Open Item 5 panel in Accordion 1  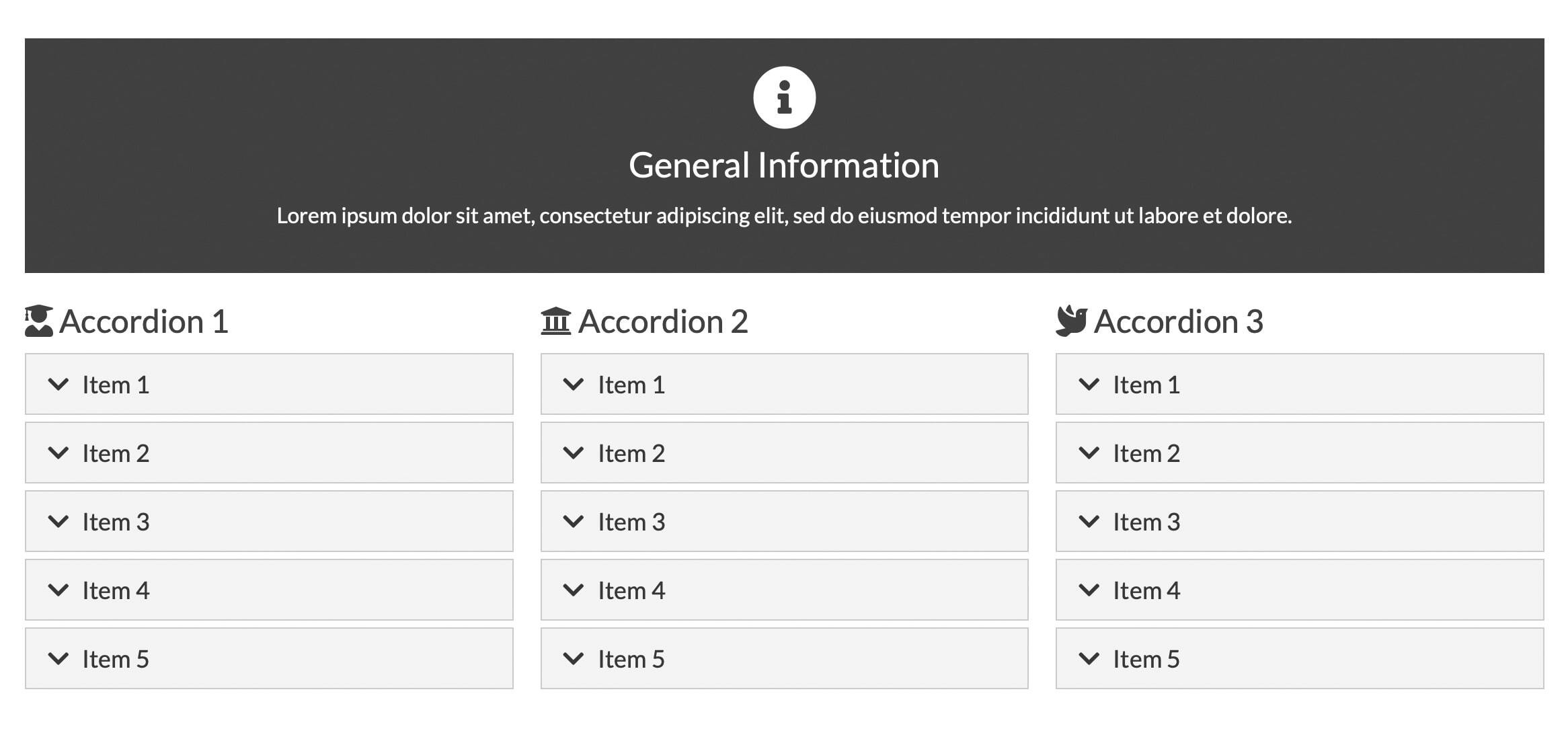pos(269,659)
